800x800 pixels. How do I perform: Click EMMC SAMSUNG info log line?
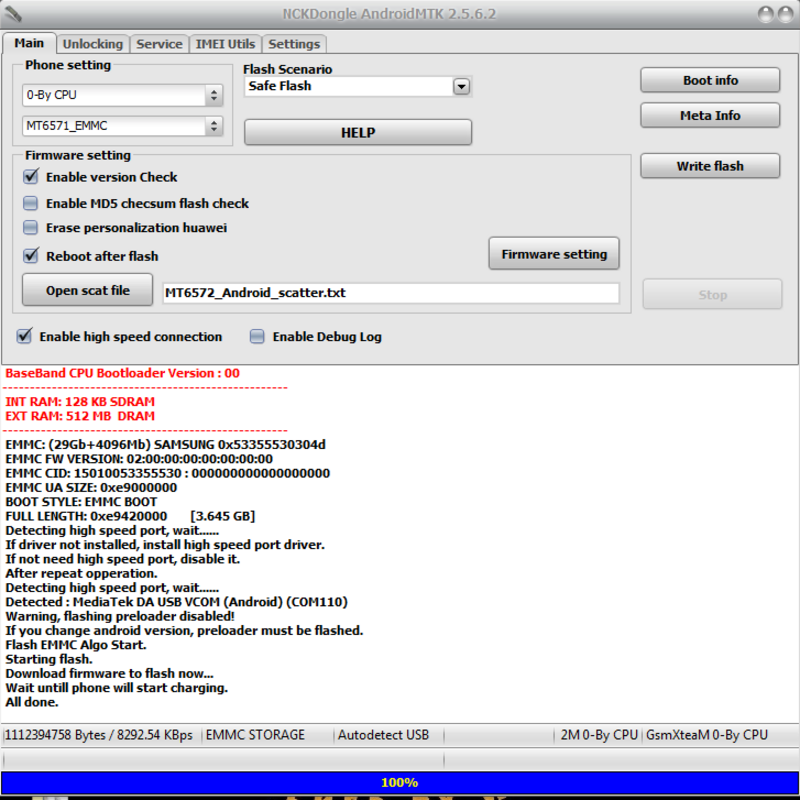click(165, 444)
